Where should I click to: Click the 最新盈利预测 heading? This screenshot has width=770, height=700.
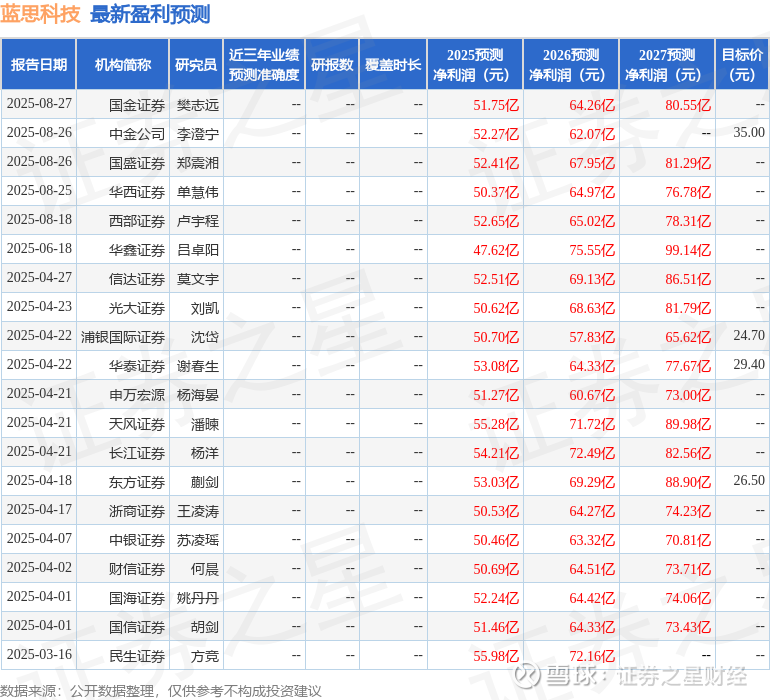(150, 14)
